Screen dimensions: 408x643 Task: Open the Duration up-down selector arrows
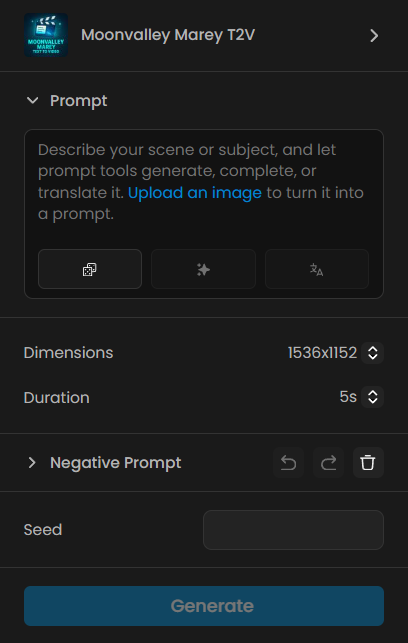pos(372,397)
